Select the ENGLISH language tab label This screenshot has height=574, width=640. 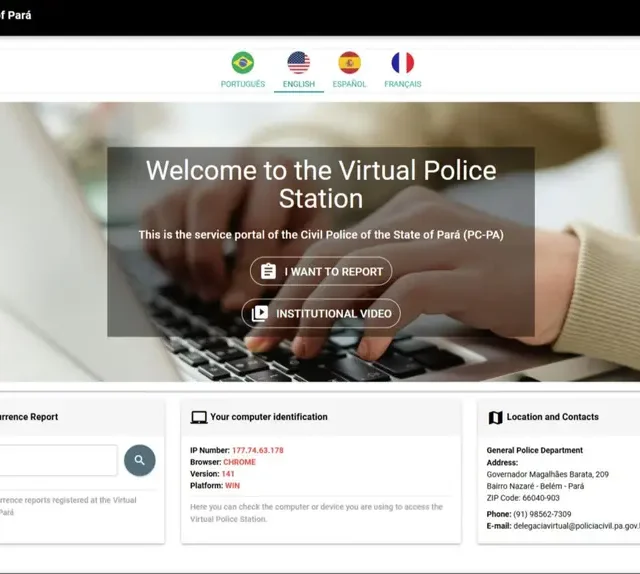298,84
